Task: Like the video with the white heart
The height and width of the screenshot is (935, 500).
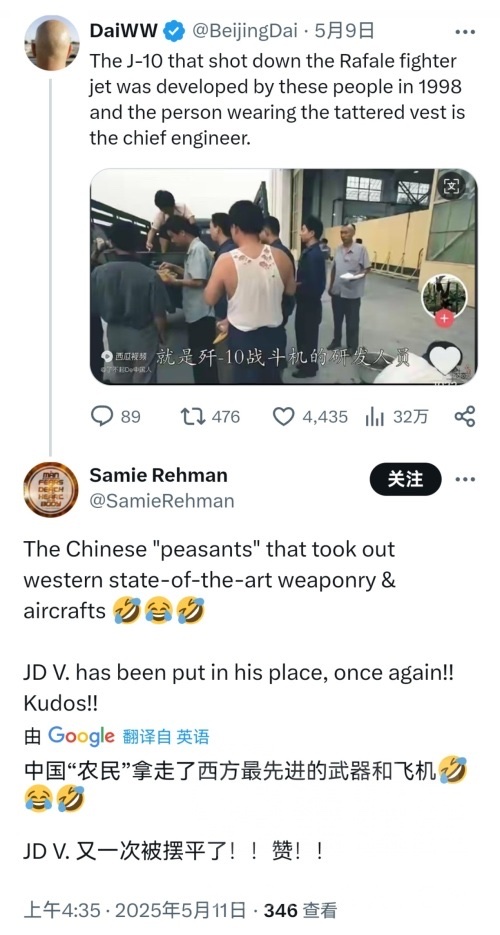Action: tap(445, 359)
